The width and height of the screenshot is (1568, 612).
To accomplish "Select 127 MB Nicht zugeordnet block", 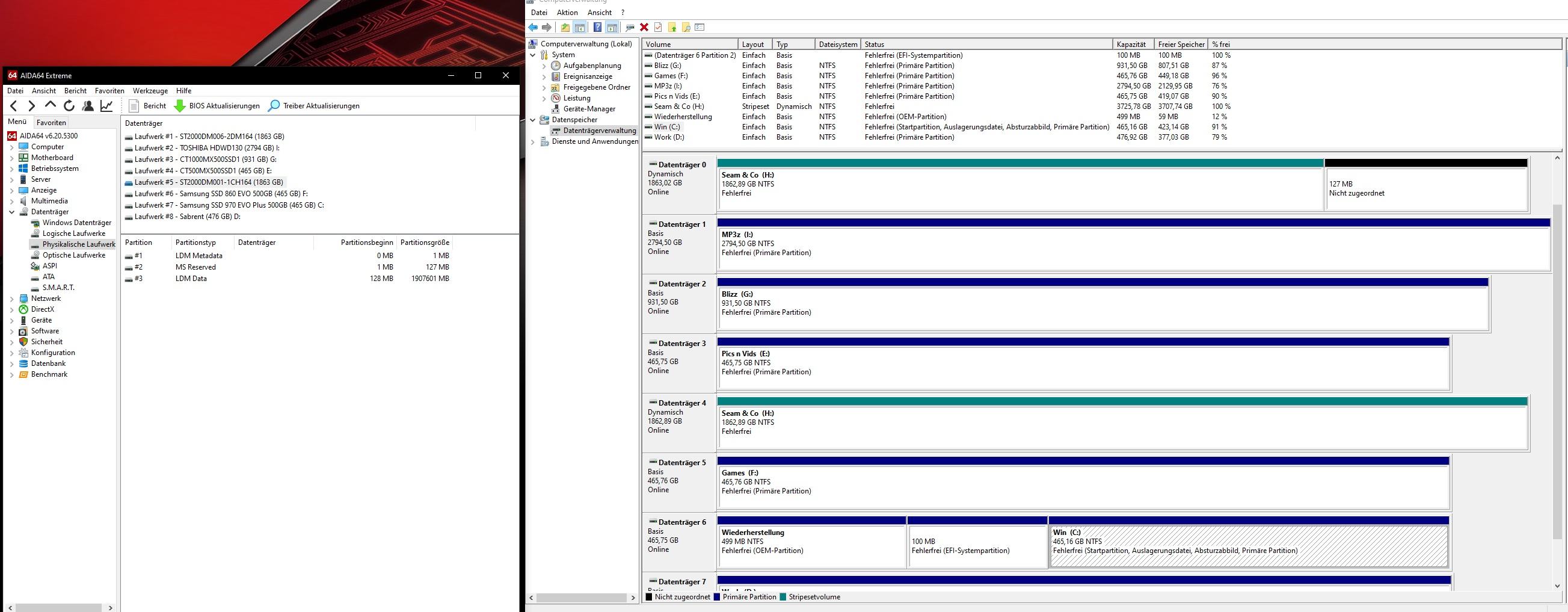I will [1425, 185].
